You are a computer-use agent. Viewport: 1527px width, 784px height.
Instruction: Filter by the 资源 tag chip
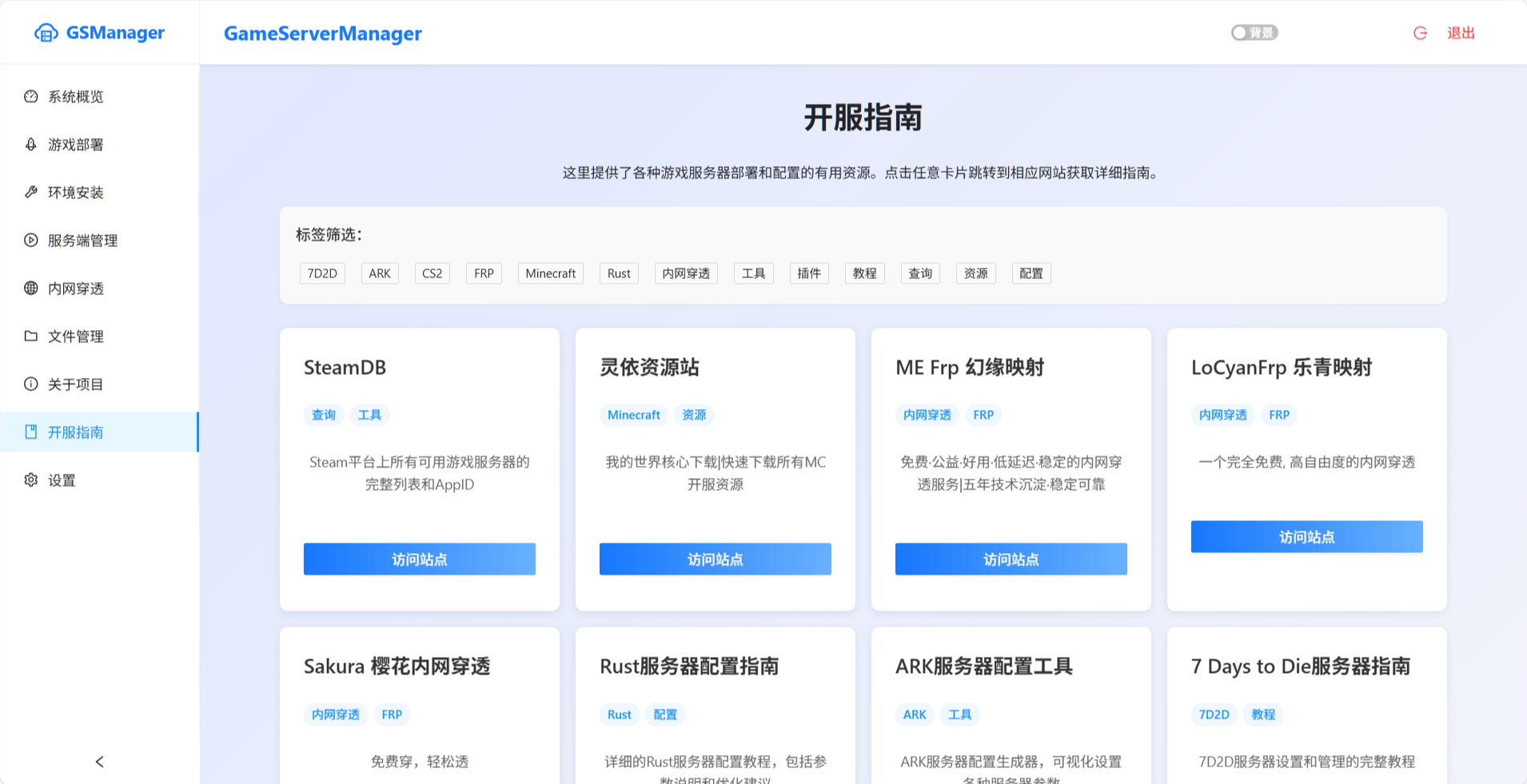click(x=976, y=273)
